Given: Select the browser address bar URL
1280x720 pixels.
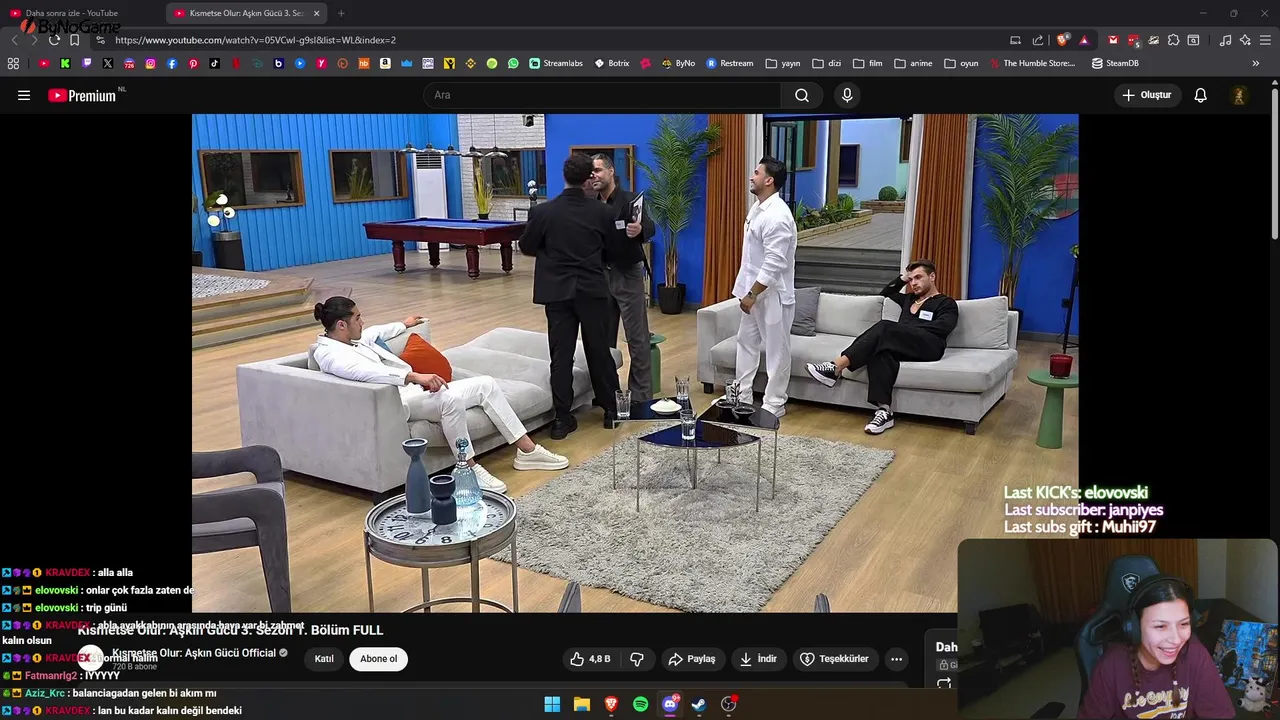Looking at the screenshot, I should [x=255, y=40].
